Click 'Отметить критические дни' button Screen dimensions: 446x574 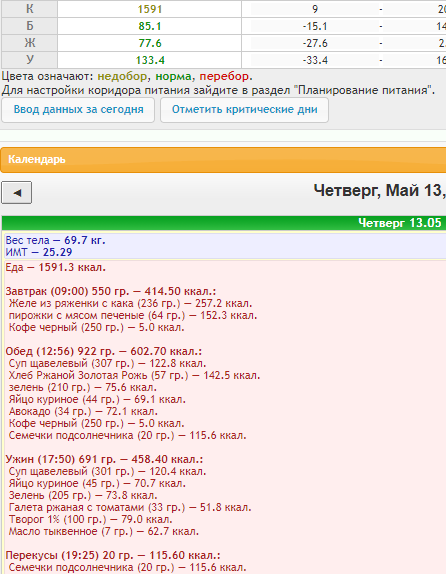(x=245, y=110)
